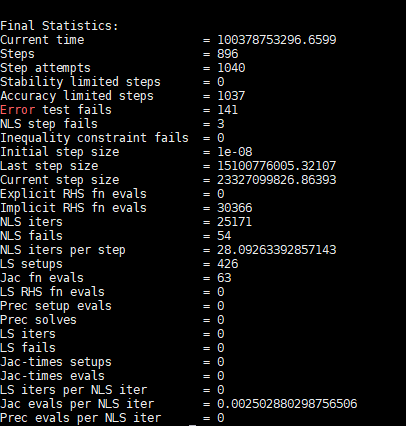This screenshot has height=426, width=406.
Task: Click the Current step size value 23327099826.86393
Action: pos(277,180)
